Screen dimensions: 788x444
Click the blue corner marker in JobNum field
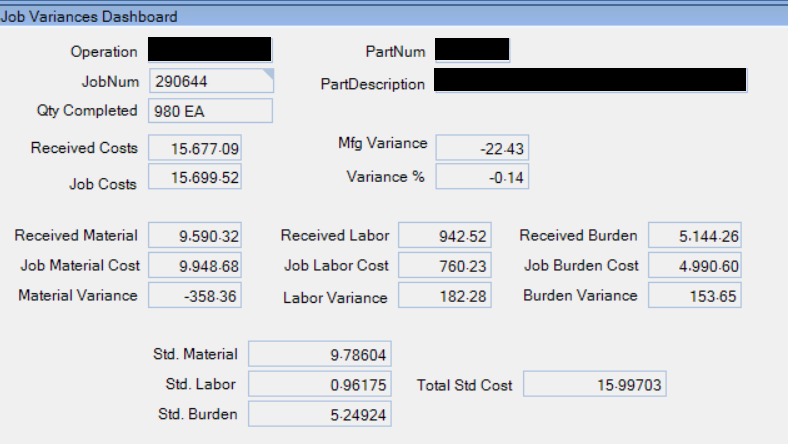pyautogui.click(x=268, y=74)
